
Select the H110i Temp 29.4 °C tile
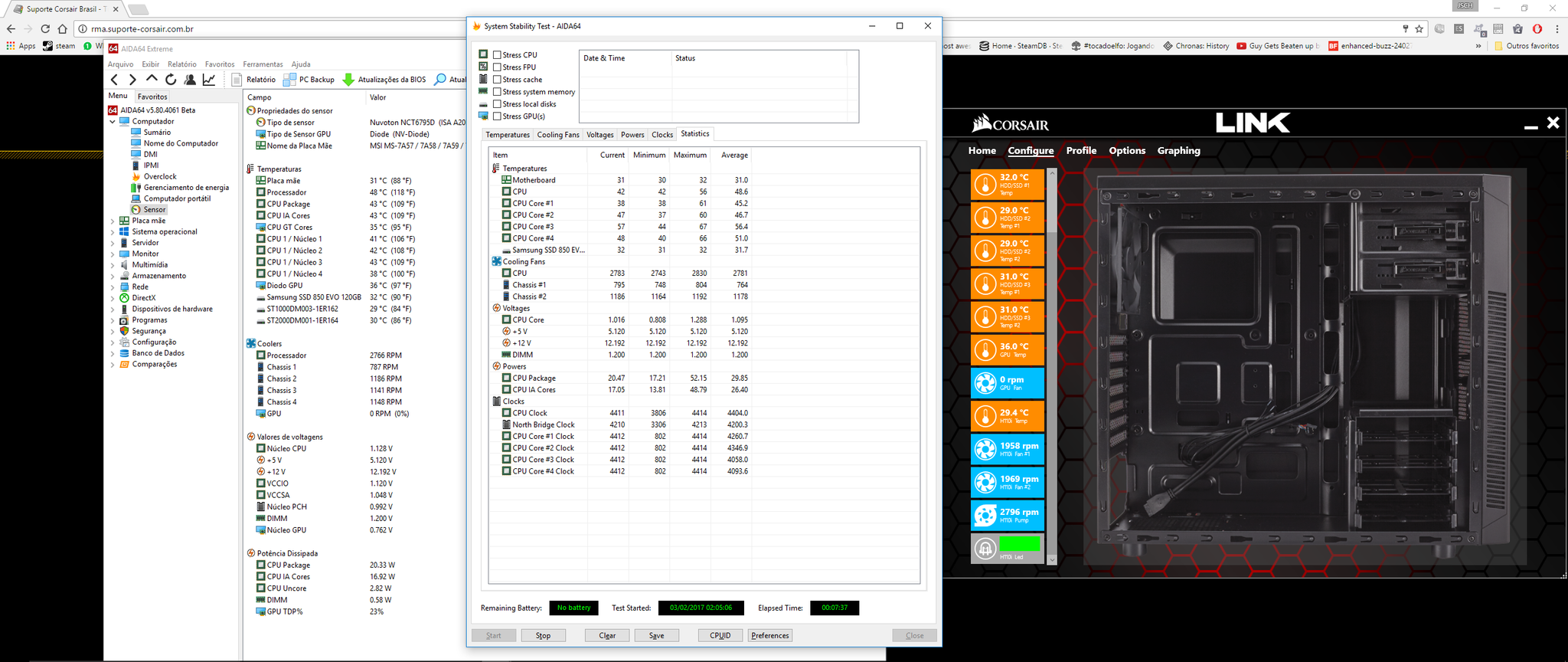[1008, 416]
